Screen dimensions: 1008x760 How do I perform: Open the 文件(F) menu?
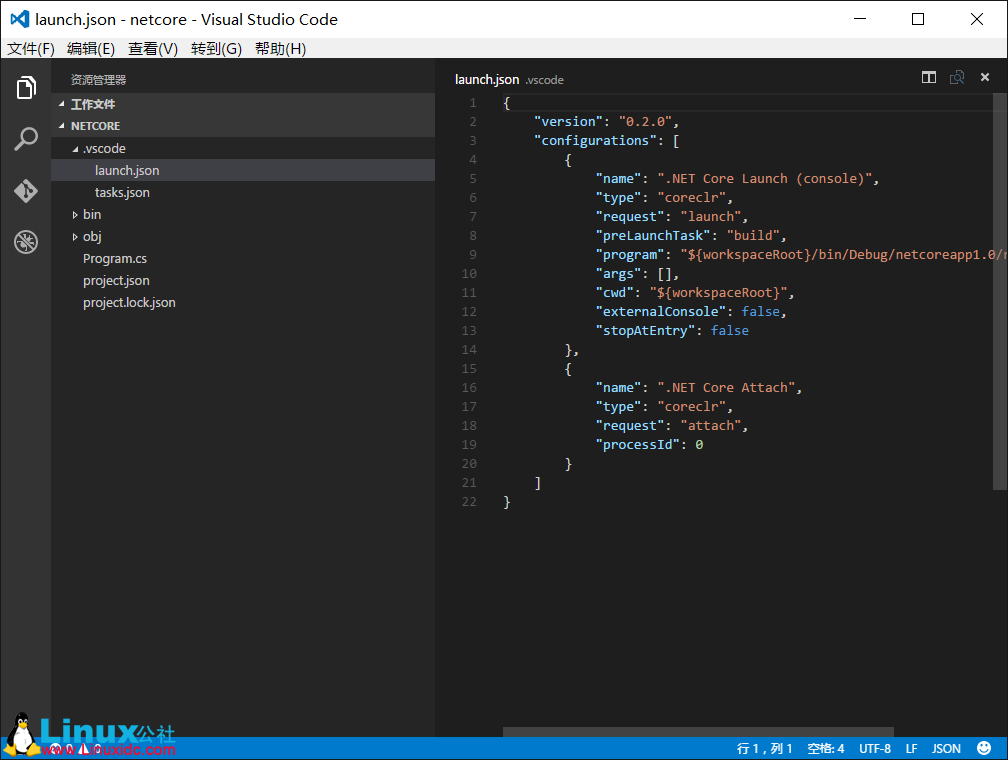pos(30,49)
